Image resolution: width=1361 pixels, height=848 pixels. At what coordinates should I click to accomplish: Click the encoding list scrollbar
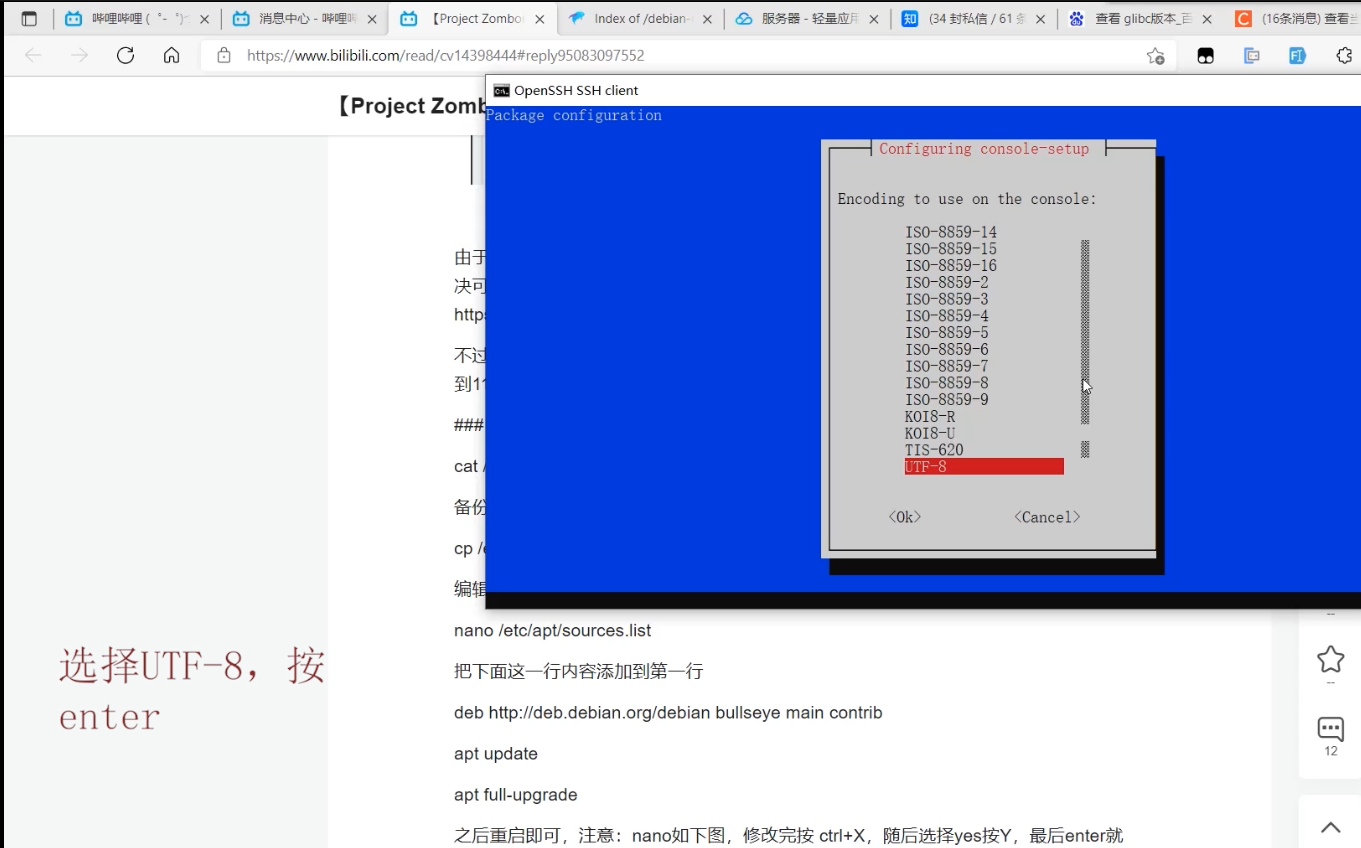(x=1085, y=348)
